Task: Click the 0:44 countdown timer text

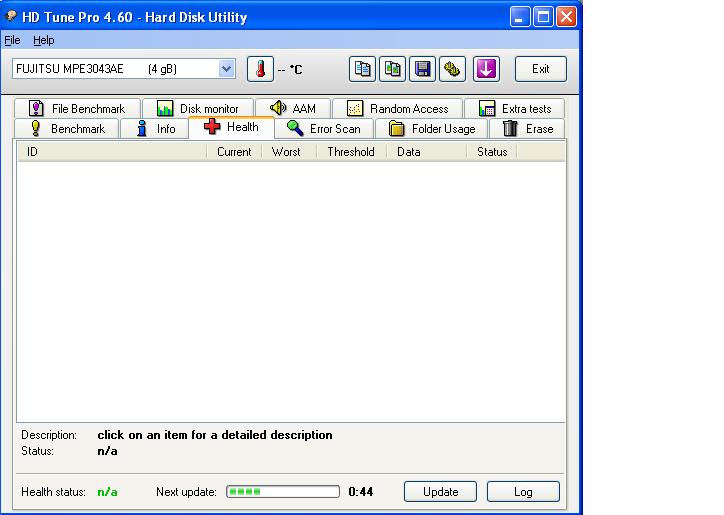Action: pyautogui.click(x=361, y=491)
